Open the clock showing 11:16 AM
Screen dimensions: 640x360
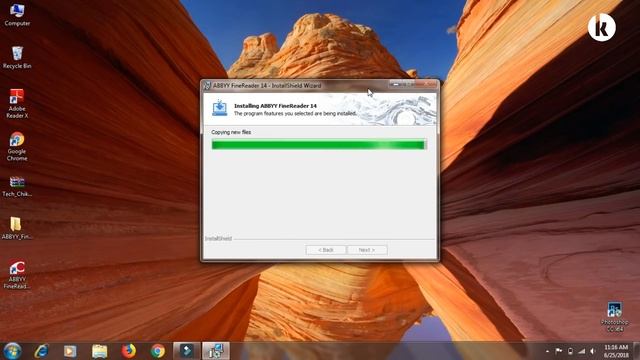[x=616, y=351]
